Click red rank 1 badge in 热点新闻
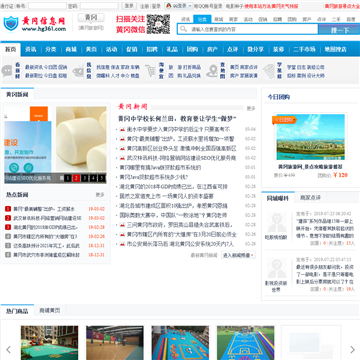Image resolution: width=360 pixels, height=360 pixels. click(8, 209)
